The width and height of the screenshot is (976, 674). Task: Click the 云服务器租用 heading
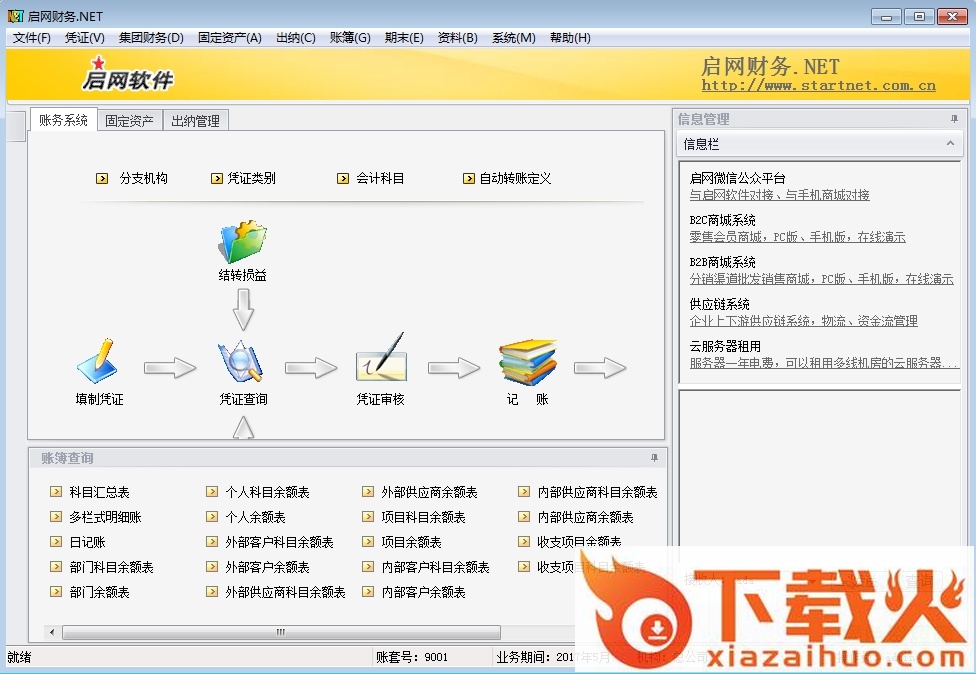[x=725, y=346]
